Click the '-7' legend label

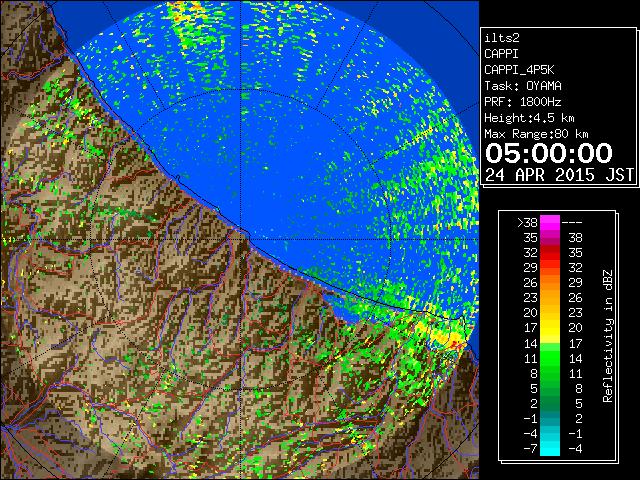530,448
